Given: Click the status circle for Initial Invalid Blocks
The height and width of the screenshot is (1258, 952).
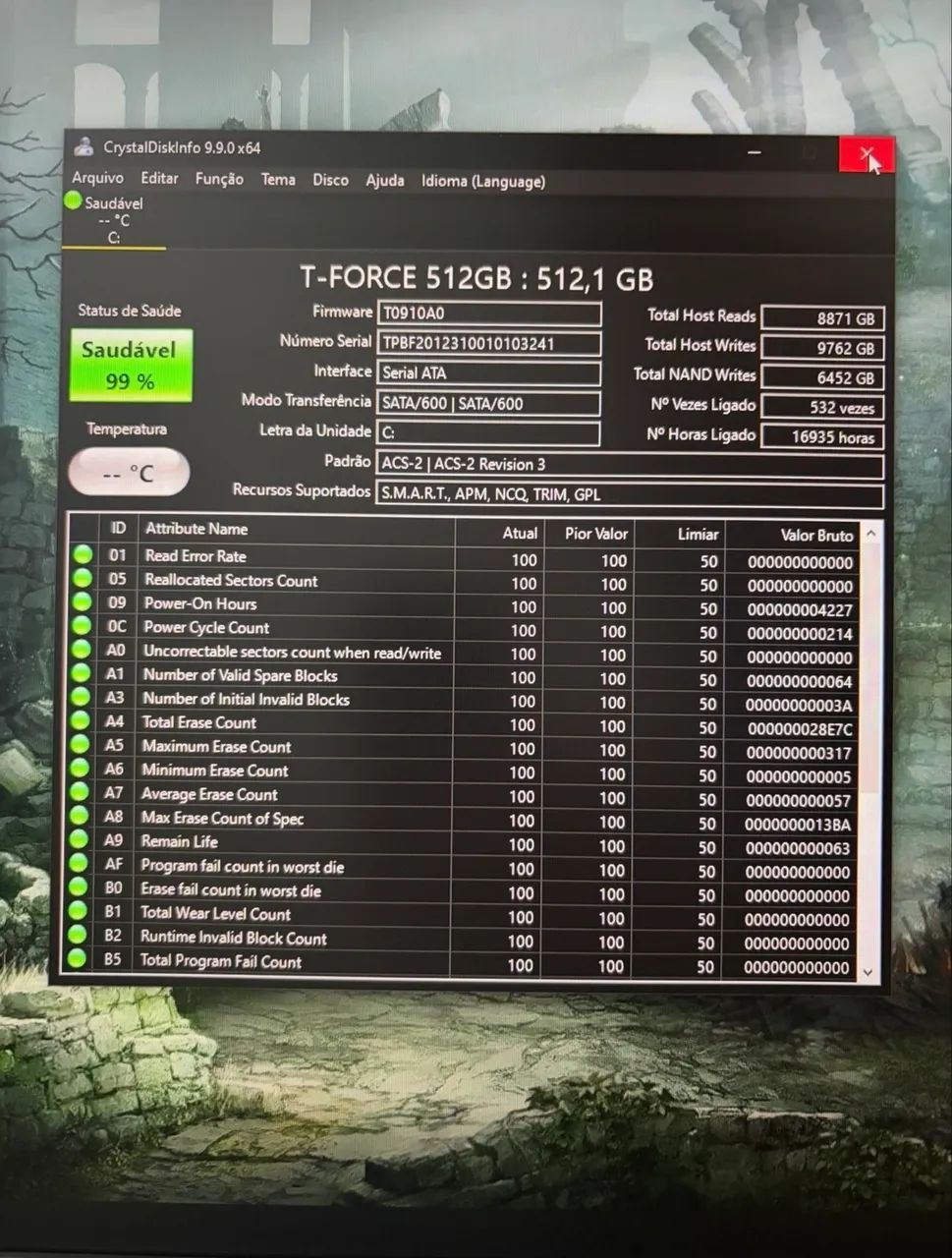Looking at the screenshot, I should coord(82,697).
